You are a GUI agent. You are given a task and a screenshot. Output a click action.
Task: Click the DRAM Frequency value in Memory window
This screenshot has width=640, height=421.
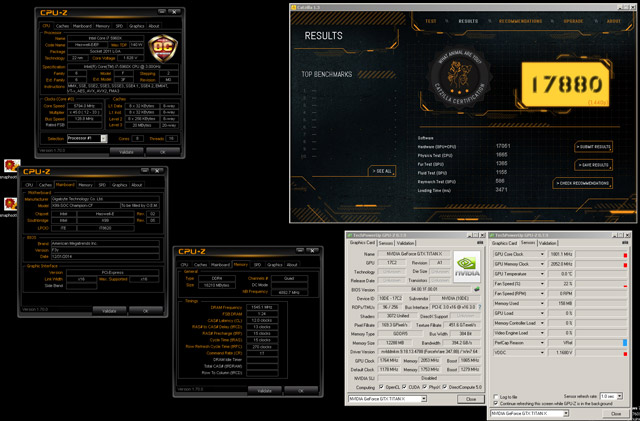(262, 307)
